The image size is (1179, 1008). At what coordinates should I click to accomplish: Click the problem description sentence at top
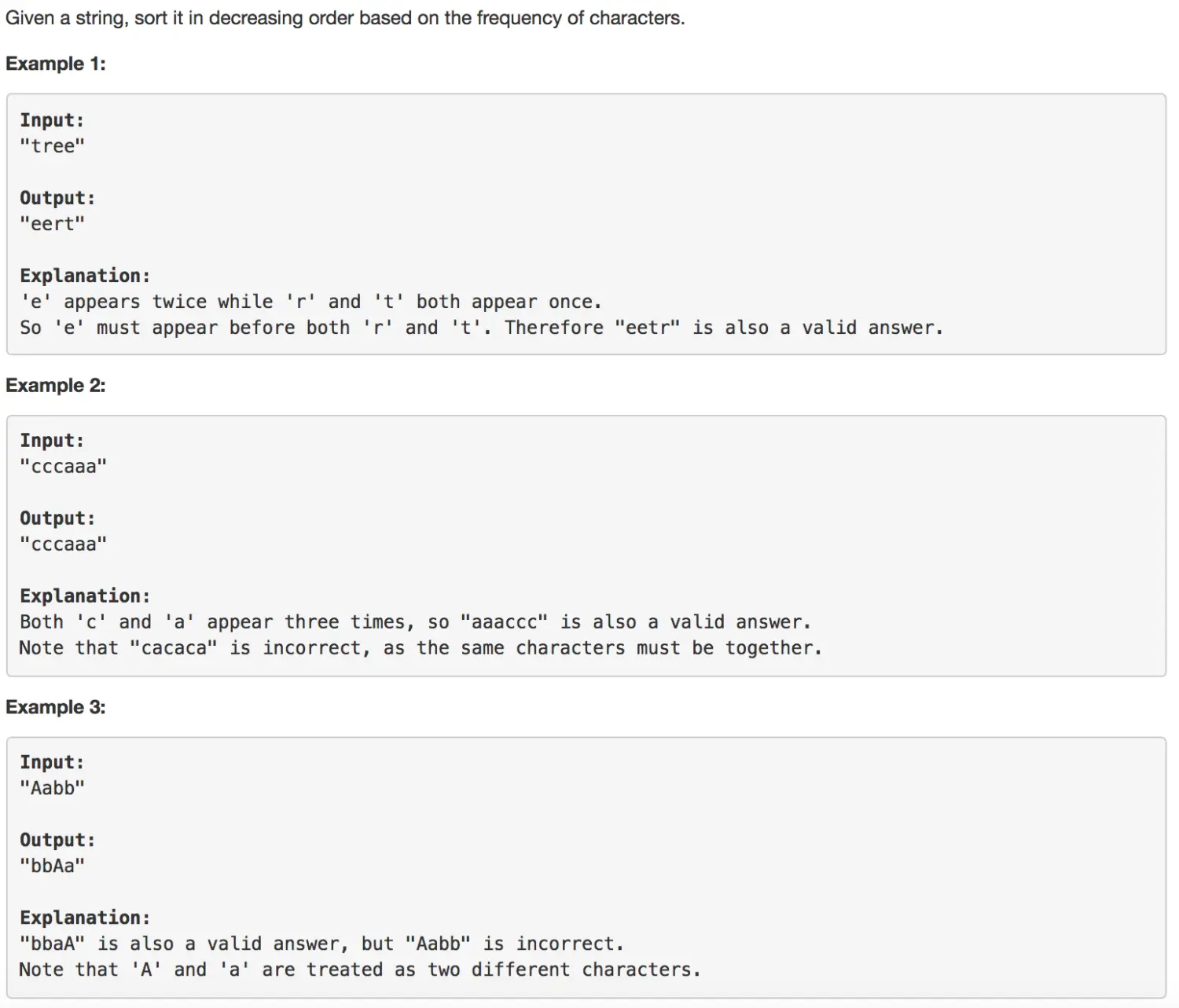345,18
